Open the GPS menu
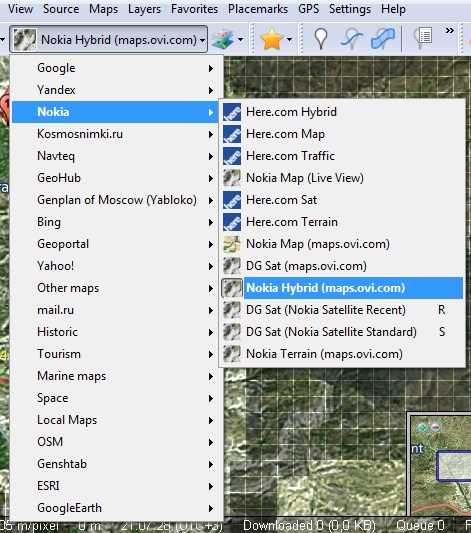Screen dimensions: 471x533 (x=308, y=9)
